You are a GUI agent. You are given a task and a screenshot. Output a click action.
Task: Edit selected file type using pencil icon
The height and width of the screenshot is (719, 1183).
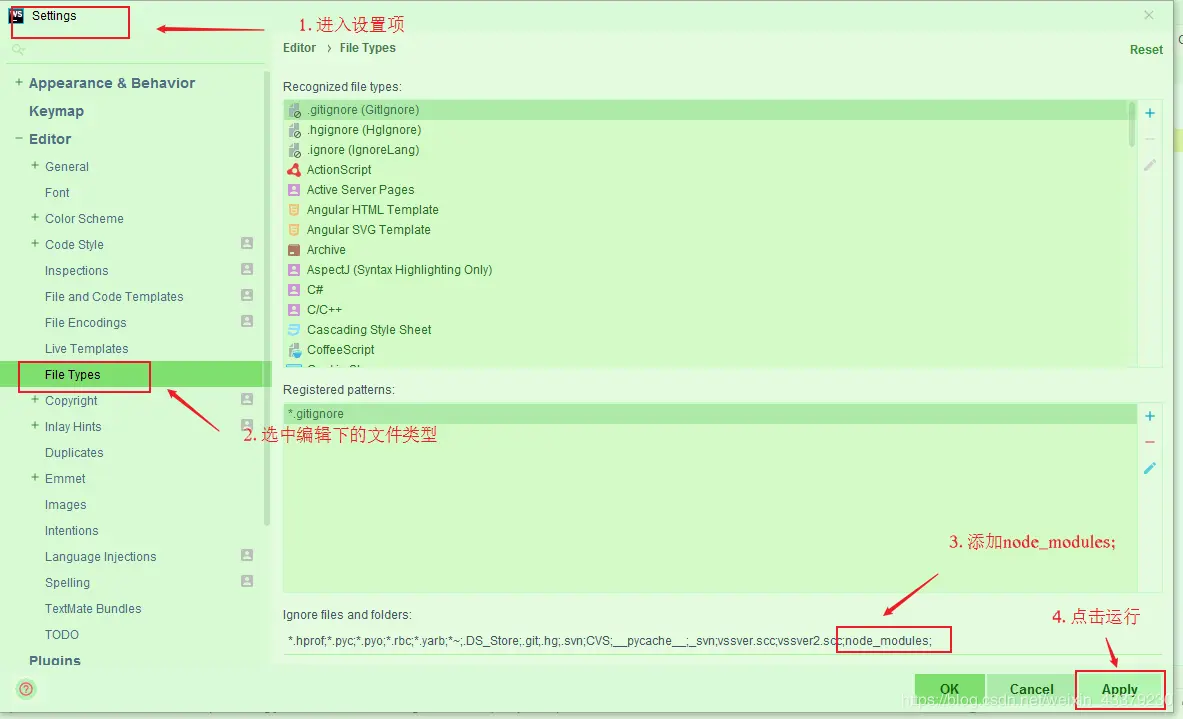click(x=1149, y=163)
